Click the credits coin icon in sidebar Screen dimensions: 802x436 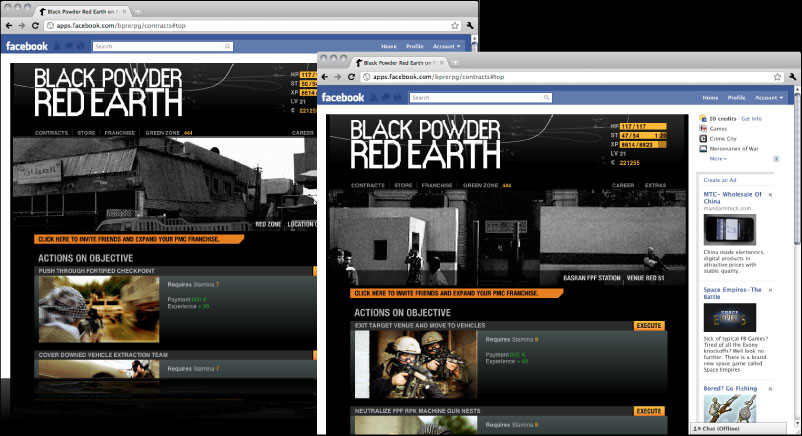coord(703,118)
